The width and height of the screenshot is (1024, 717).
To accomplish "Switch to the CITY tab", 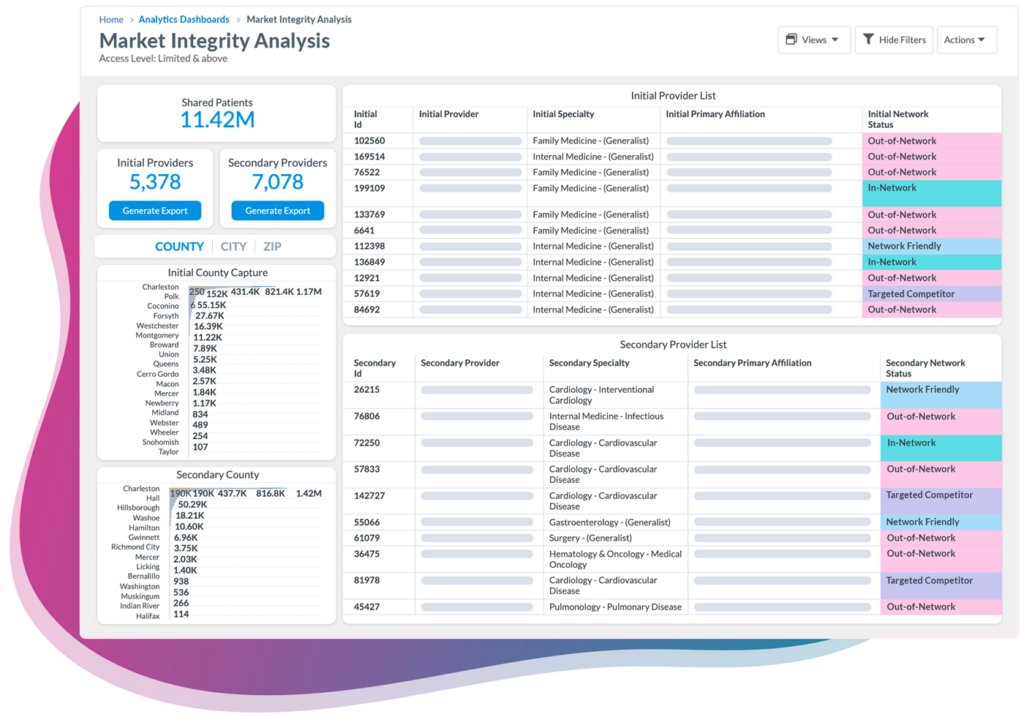I will click(x=233, y=246).
